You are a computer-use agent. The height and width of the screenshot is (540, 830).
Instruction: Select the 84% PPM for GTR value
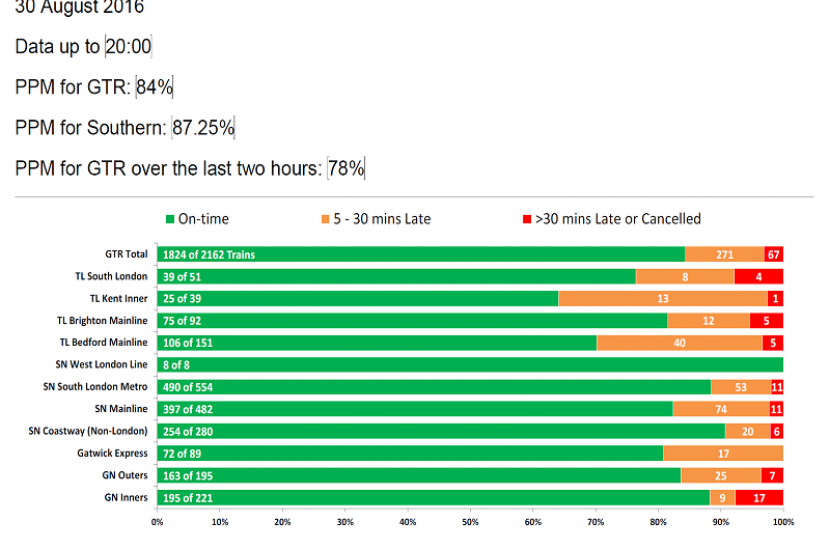(x=155, y=88)
